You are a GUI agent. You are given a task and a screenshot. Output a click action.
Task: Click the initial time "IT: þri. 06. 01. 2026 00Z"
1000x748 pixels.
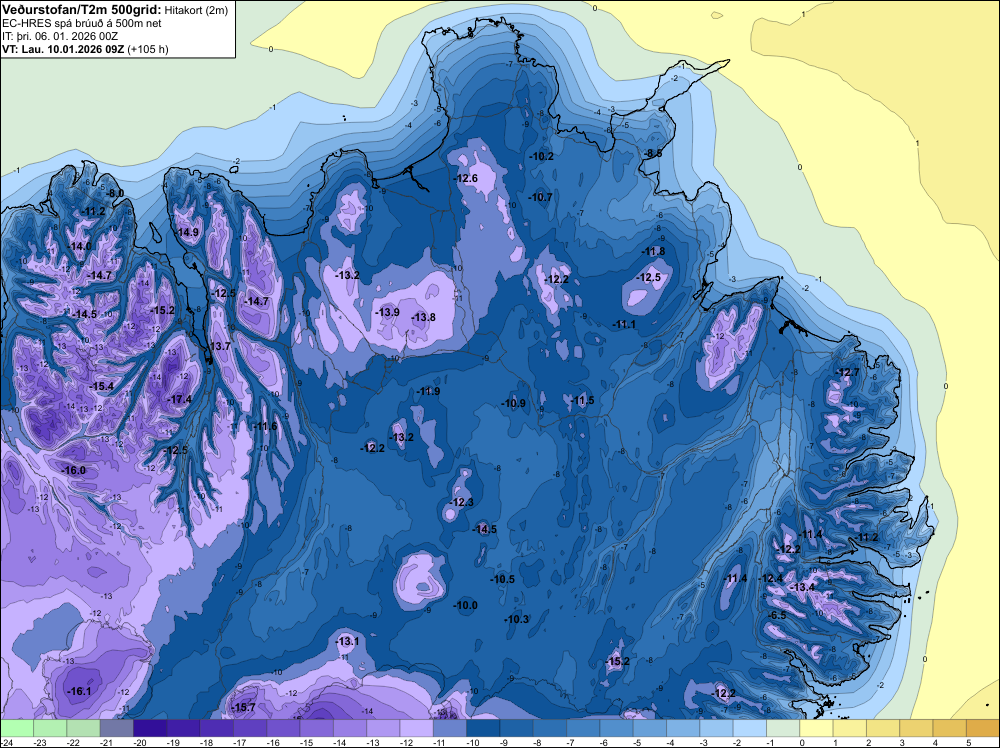(61, 36)
